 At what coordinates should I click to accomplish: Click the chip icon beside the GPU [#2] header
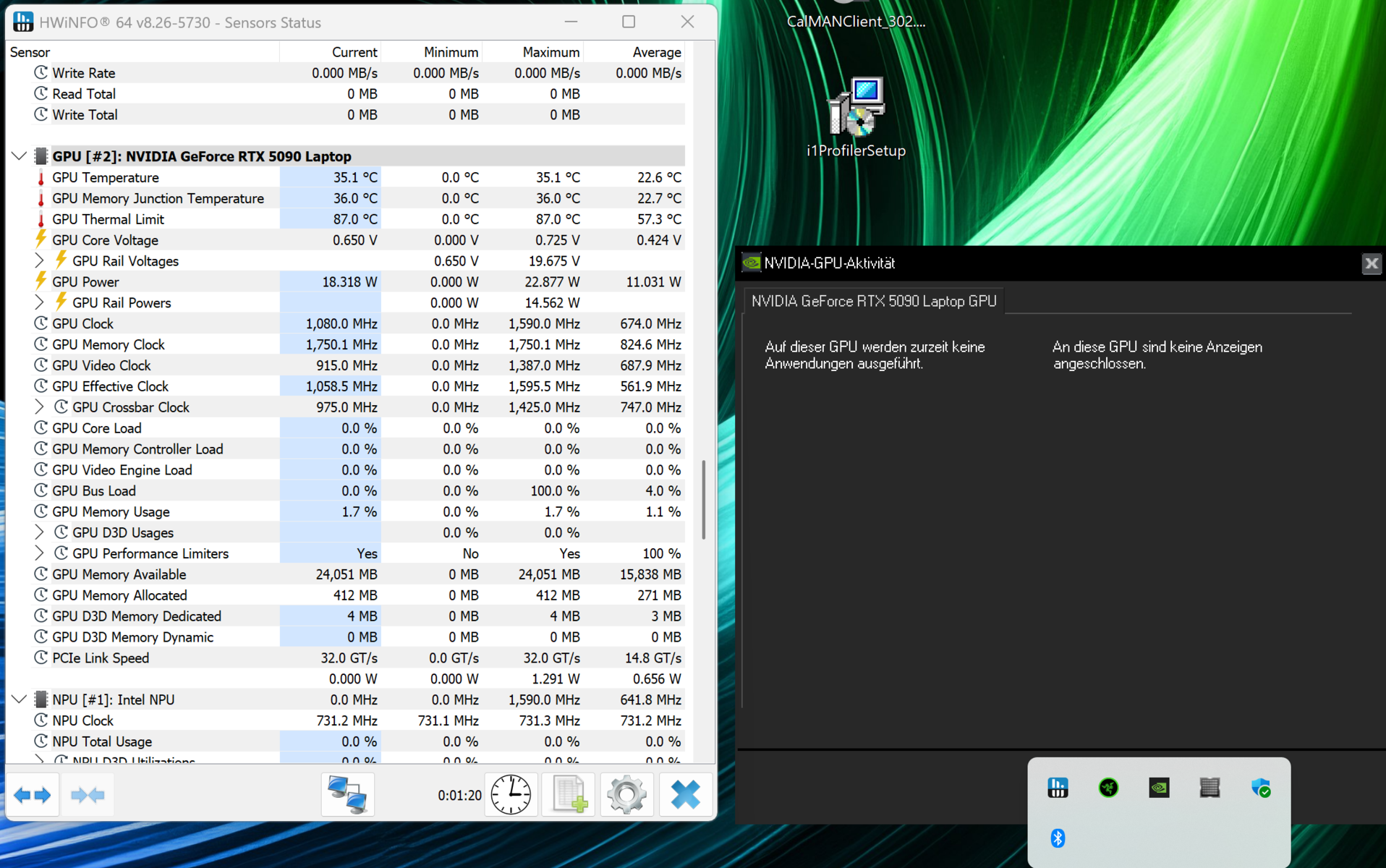point(41,156)
